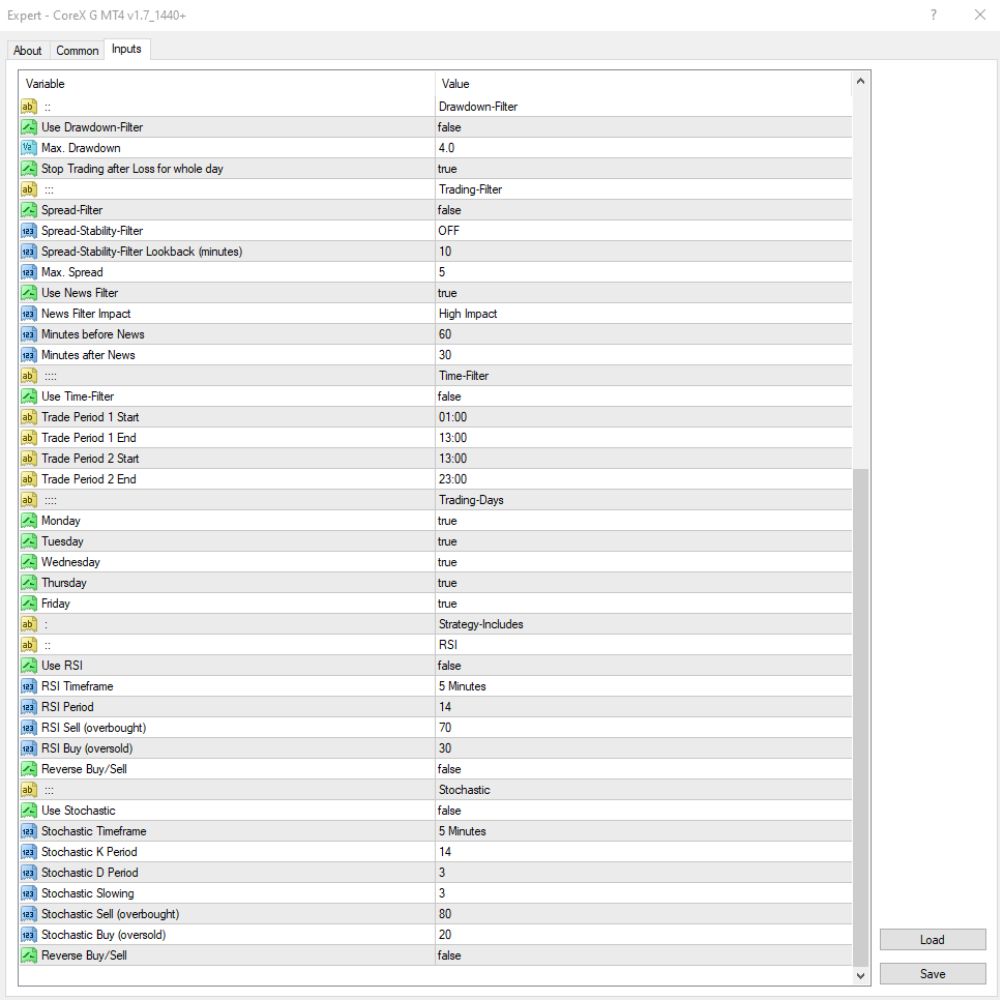This screenshot has height=1000, width=1000.
Task: Select the icon beside News Filter Impact
Action: [x=29, y=314]
